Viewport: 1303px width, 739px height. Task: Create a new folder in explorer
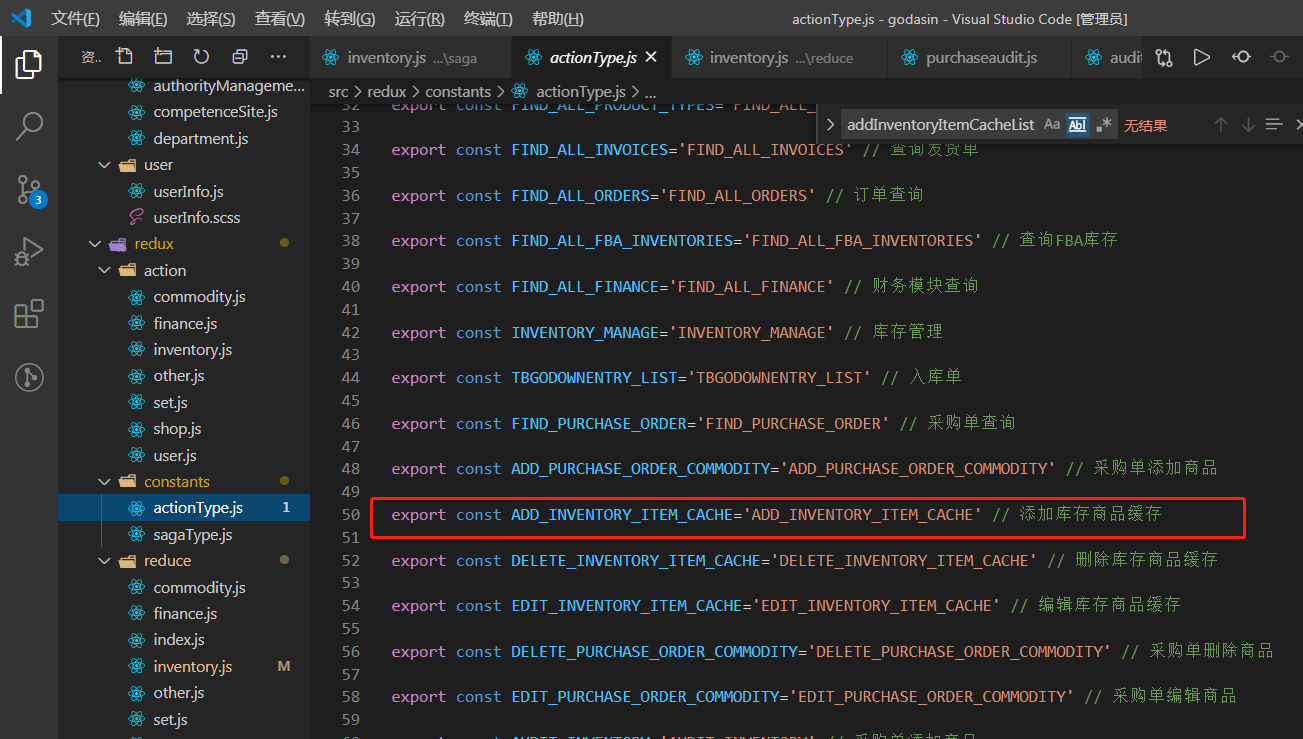[x=163, y=57]
